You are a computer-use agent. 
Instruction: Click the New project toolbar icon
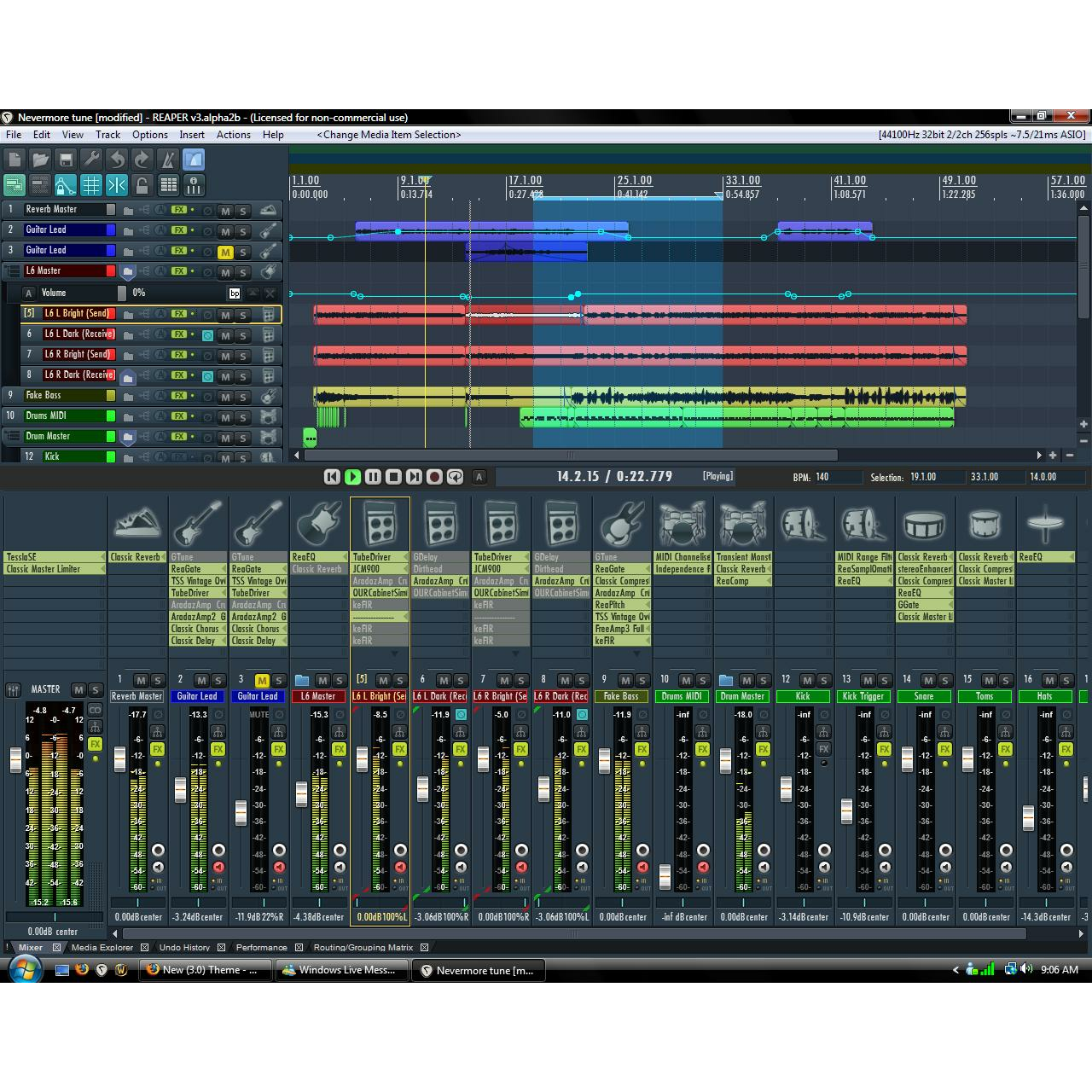pos(15,160)
